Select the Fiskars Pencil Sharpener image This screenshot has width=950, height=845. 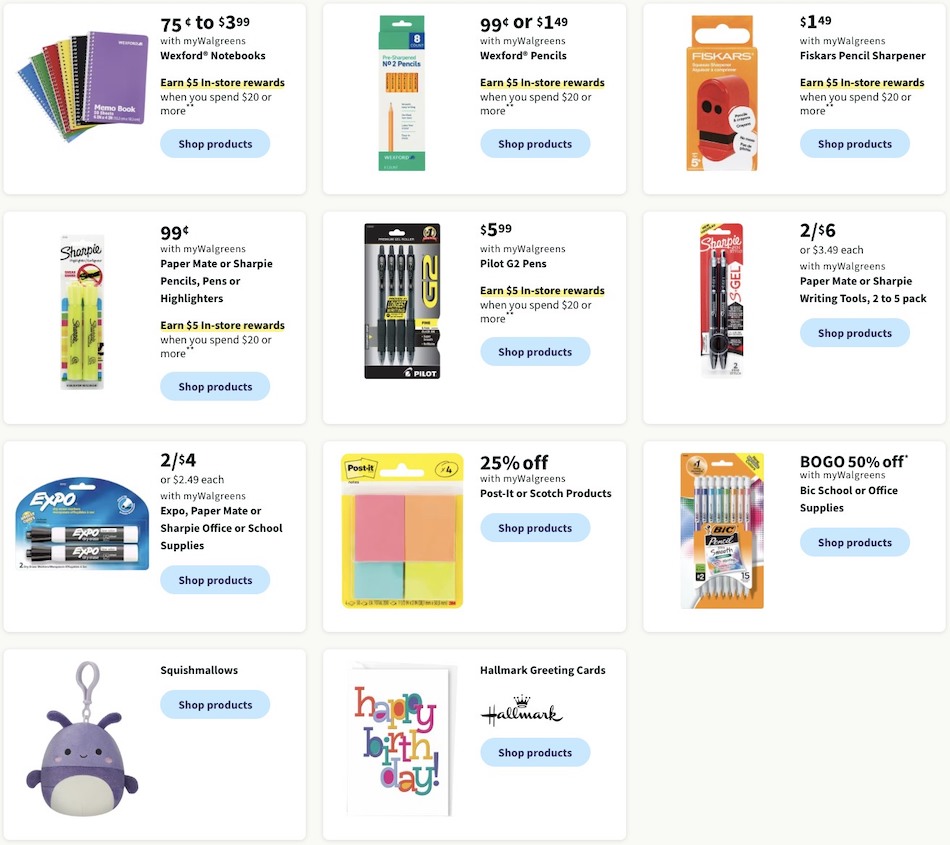(722, 93)
